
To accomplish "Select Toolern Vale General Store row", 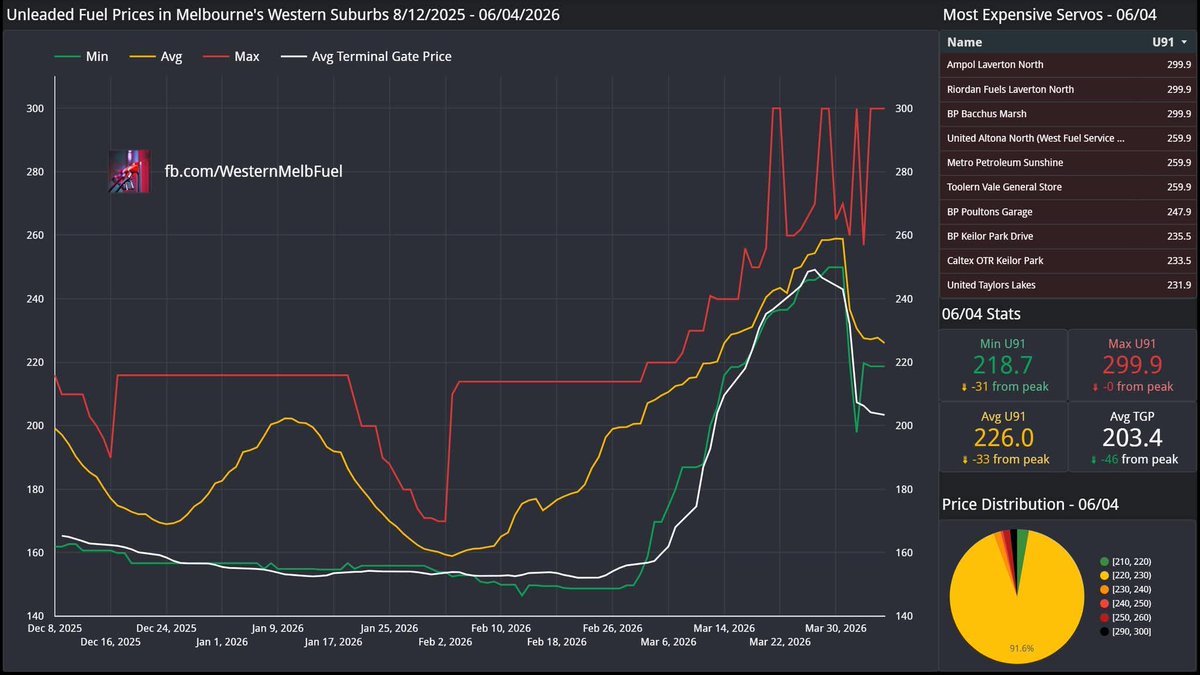I will [x=1068, y=187].
